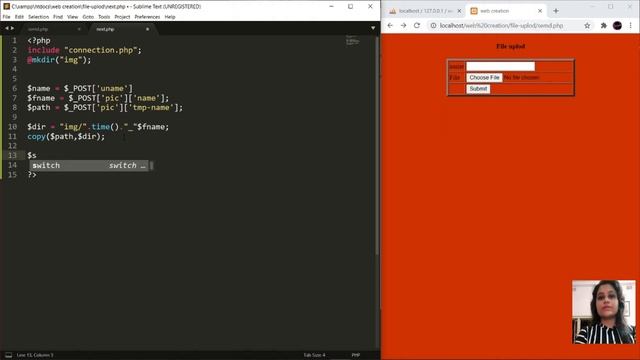Click the Line 13 position text in status bar
Screen dimensions: 640x360
pos(35,355)
